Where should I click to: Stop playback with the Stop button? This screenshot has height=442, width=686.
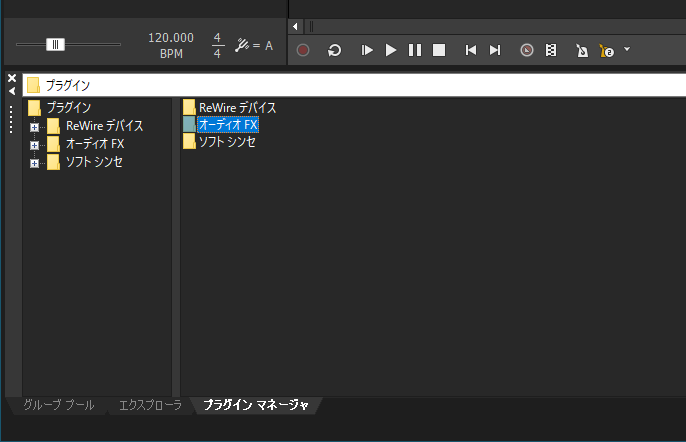pyautogui.click(x=438, y=49)
